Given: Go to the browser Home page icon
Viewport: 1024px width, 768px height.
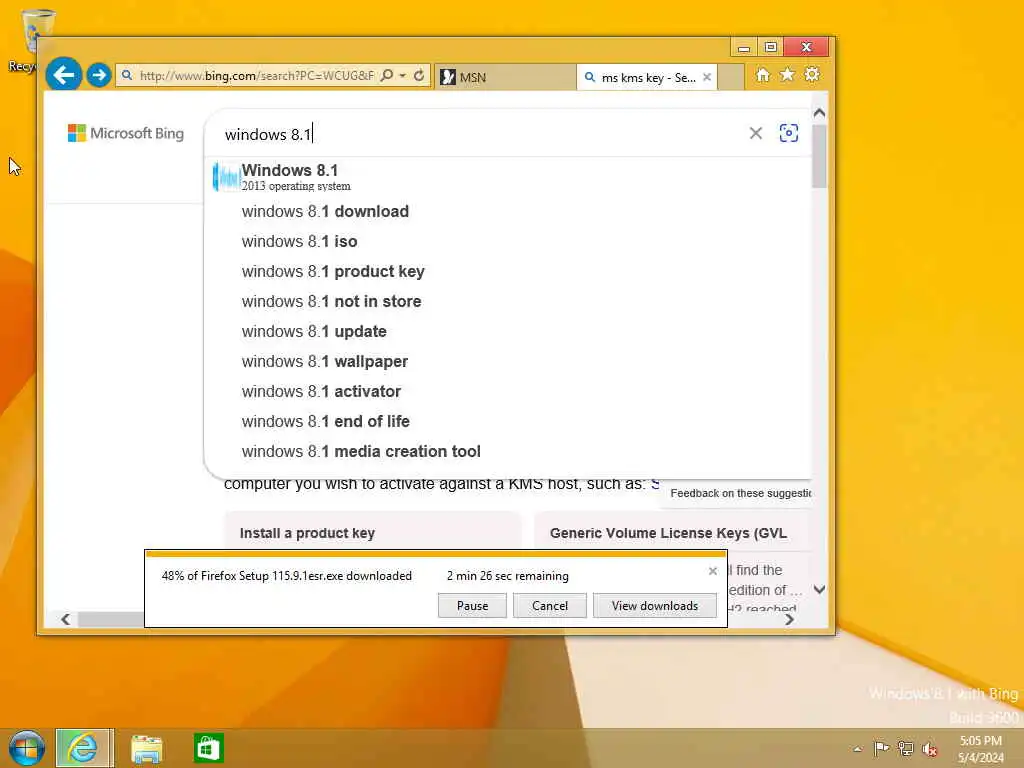Looking at the screenshot, I should 762,74.
